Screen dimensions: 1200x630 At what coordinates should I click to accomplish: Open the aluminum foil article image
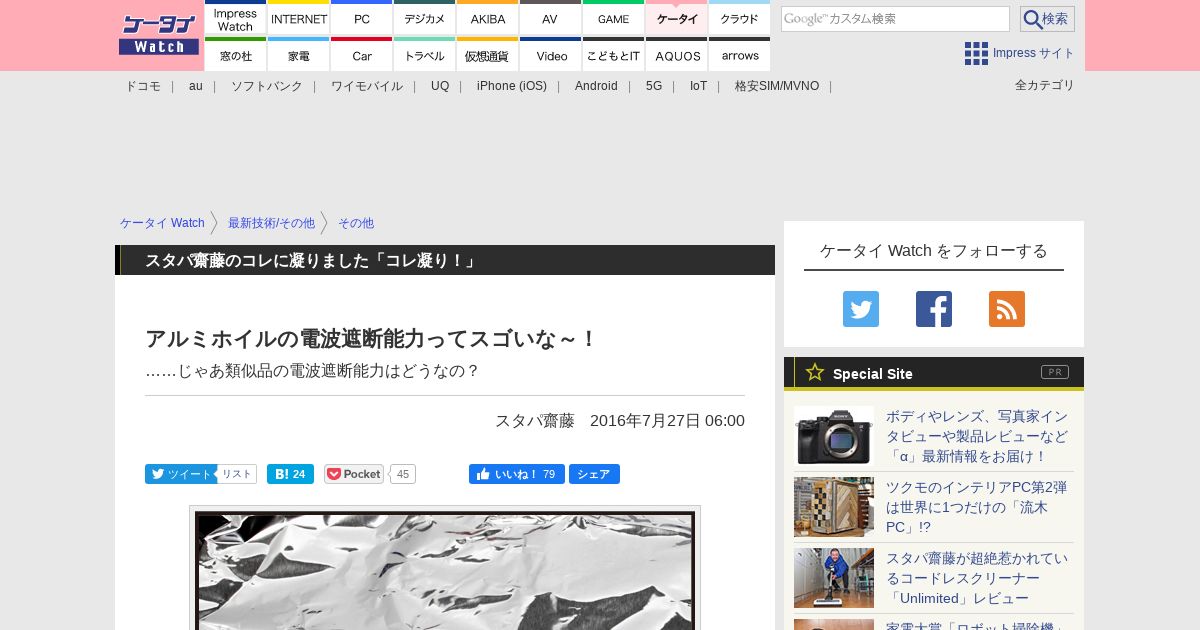tap(445, 570)
